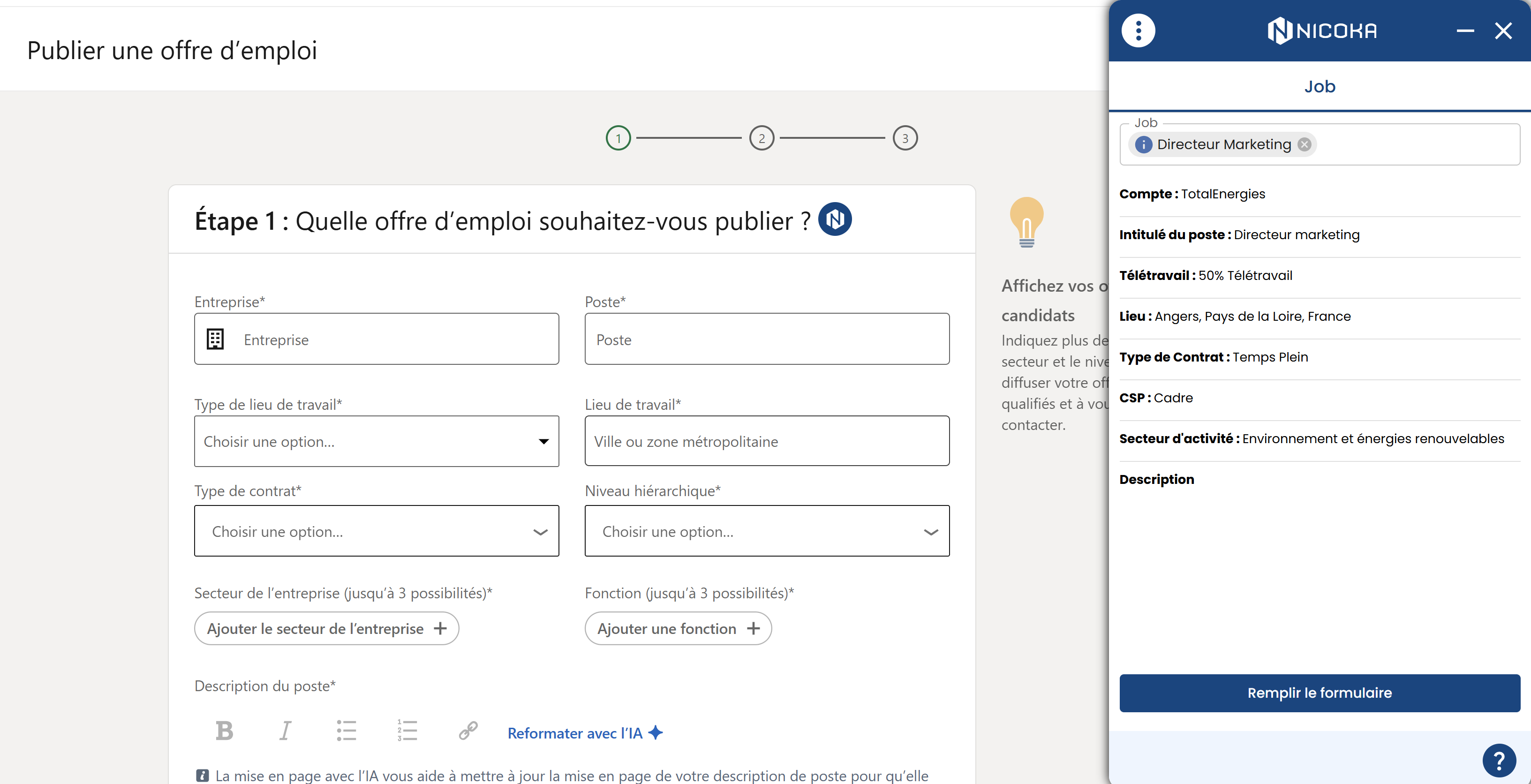
Task: Click Reformater avec l'IA link
Action: click(x=585, y=733)
